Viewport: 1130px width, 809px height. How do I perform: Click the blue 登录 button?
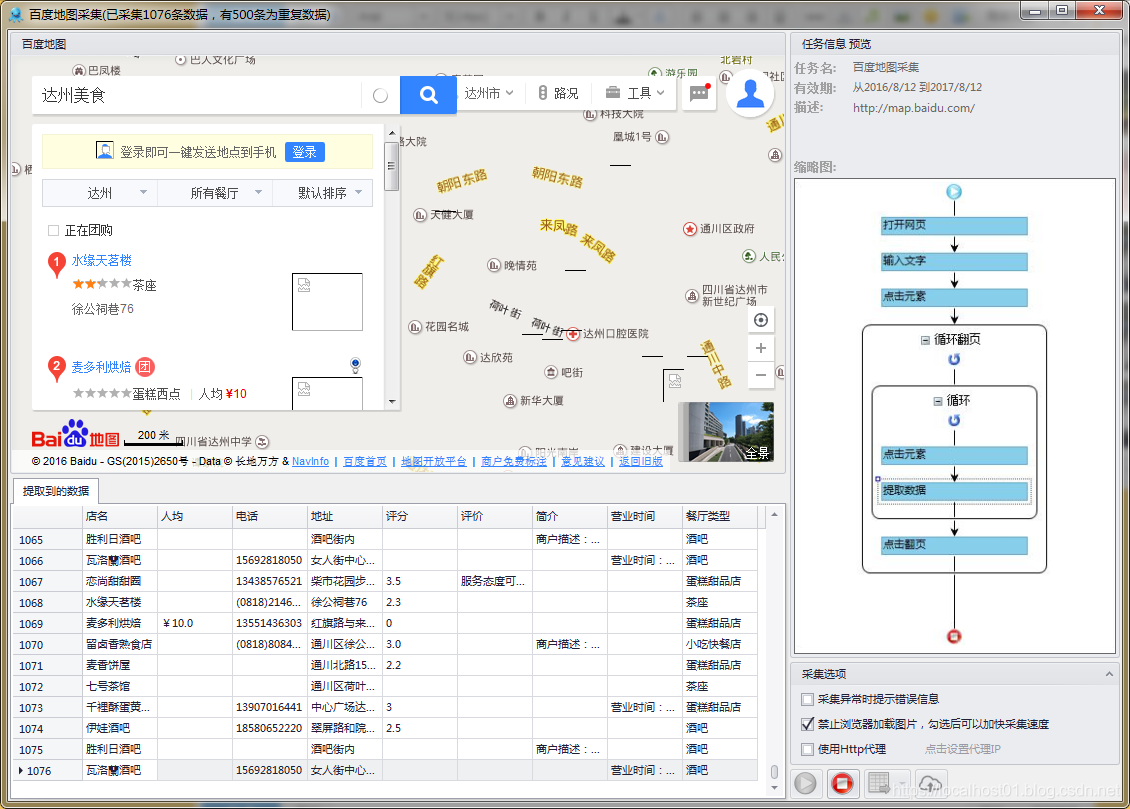pyautogui.click(x=305, y=152)
